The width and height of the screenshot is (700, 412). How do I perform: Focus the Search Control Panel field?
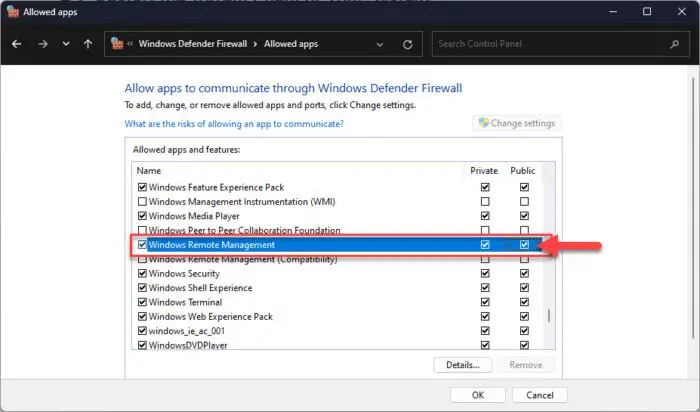pyautogui.click(x=560, y=44)
